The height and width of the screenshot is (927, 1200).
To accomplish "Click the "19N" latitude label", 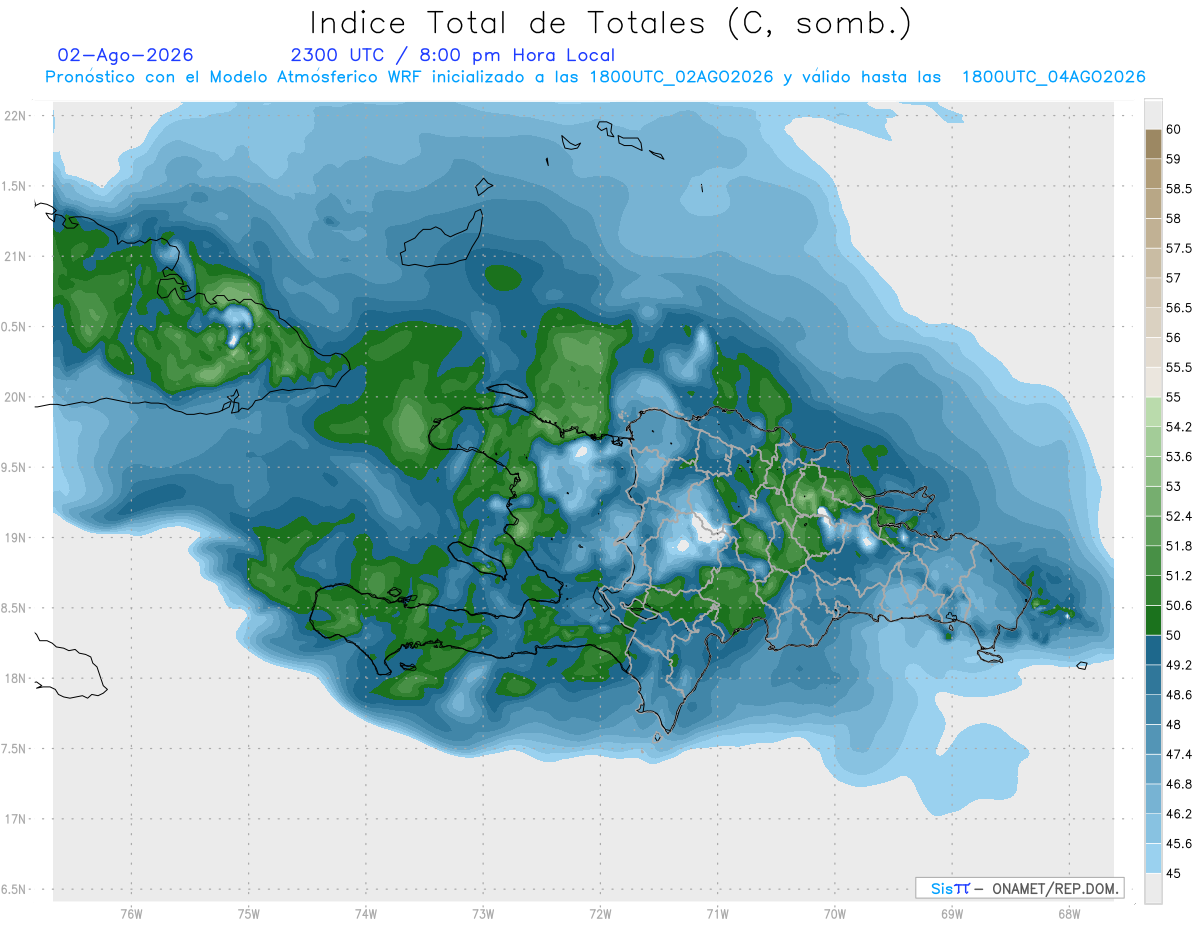I will 15,538.
